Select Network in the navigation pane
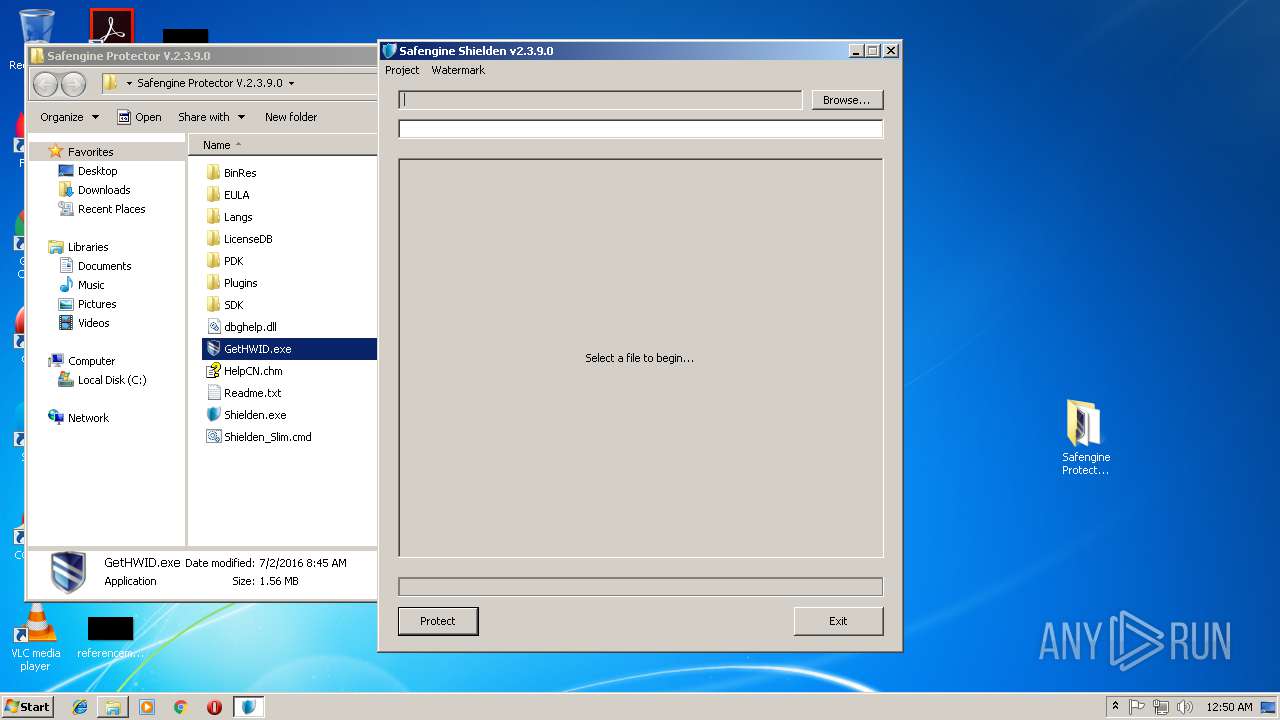 [x=88, y=418]
